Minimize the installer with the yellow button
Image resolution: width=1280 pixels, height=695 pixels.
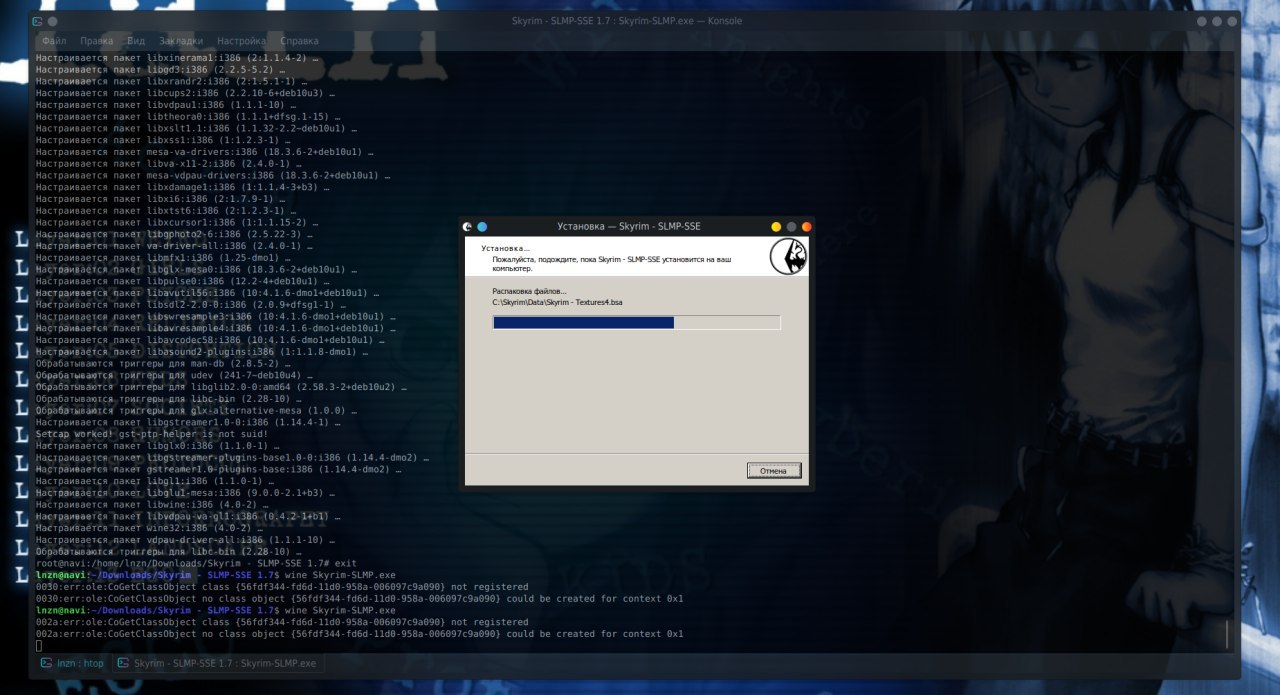point(776,227)
